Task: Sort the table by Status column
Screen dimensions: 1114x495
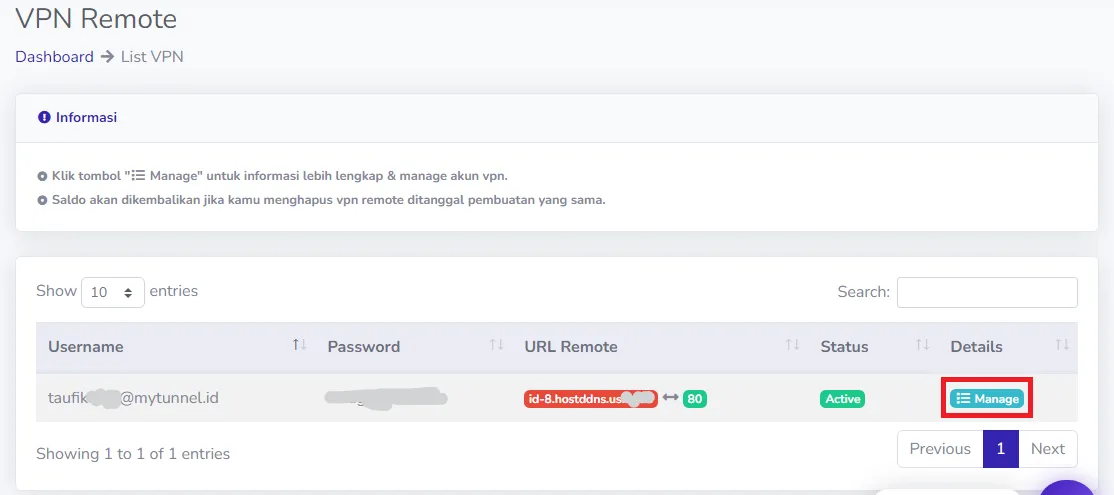Action: [x=873, y=347]
